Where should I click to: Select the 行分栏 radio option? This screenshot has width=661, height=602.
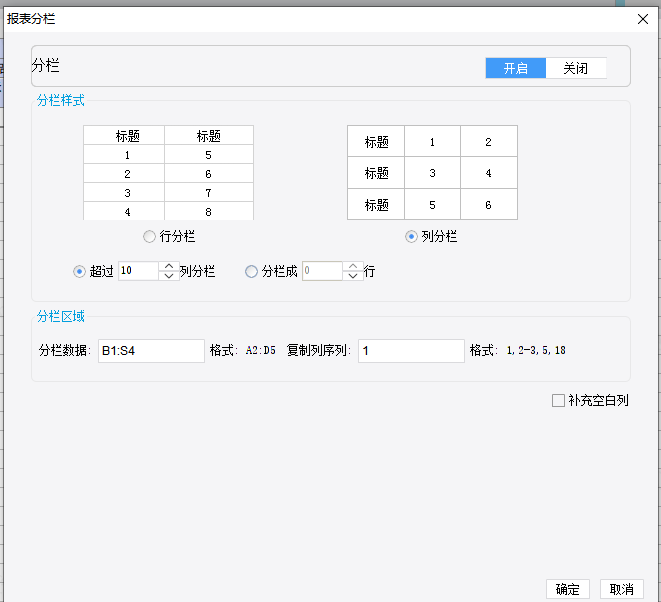click(150, 237)
